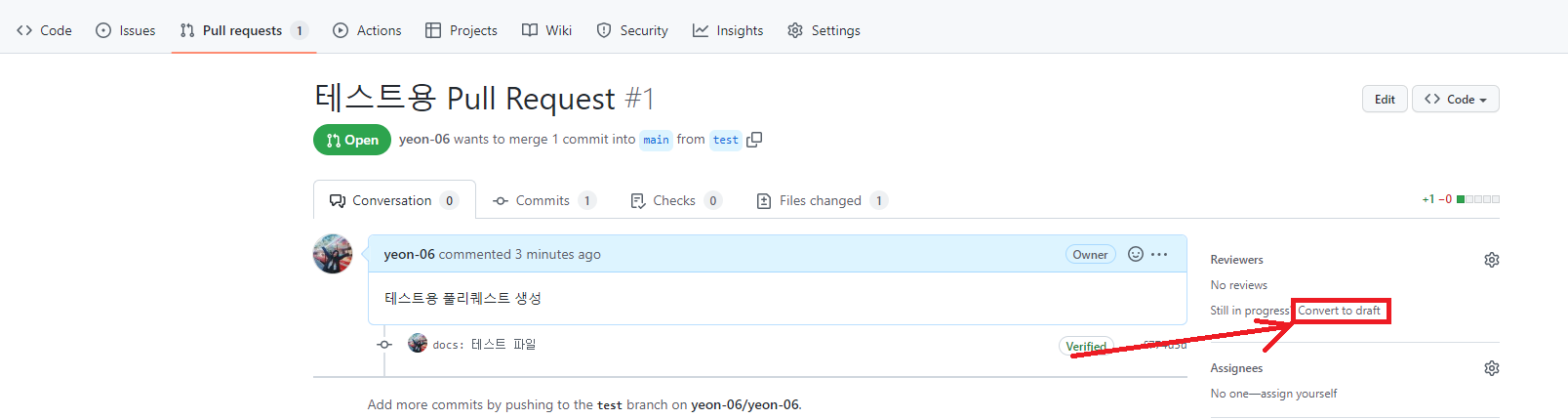Open the comment three-dot options menu
The width and height of the screenshot is (1568, 419).
coord(1159,254)
